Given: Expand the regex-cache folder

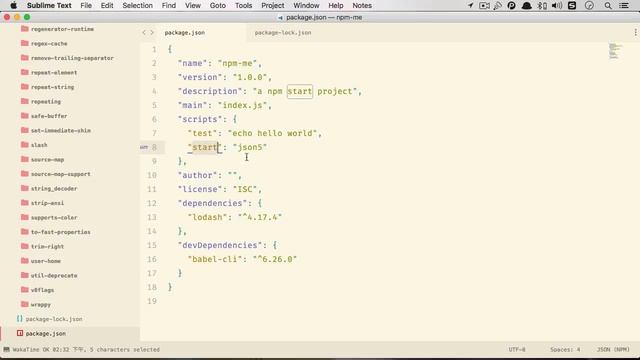Looking at the screenshot, I should pos(49,43).
